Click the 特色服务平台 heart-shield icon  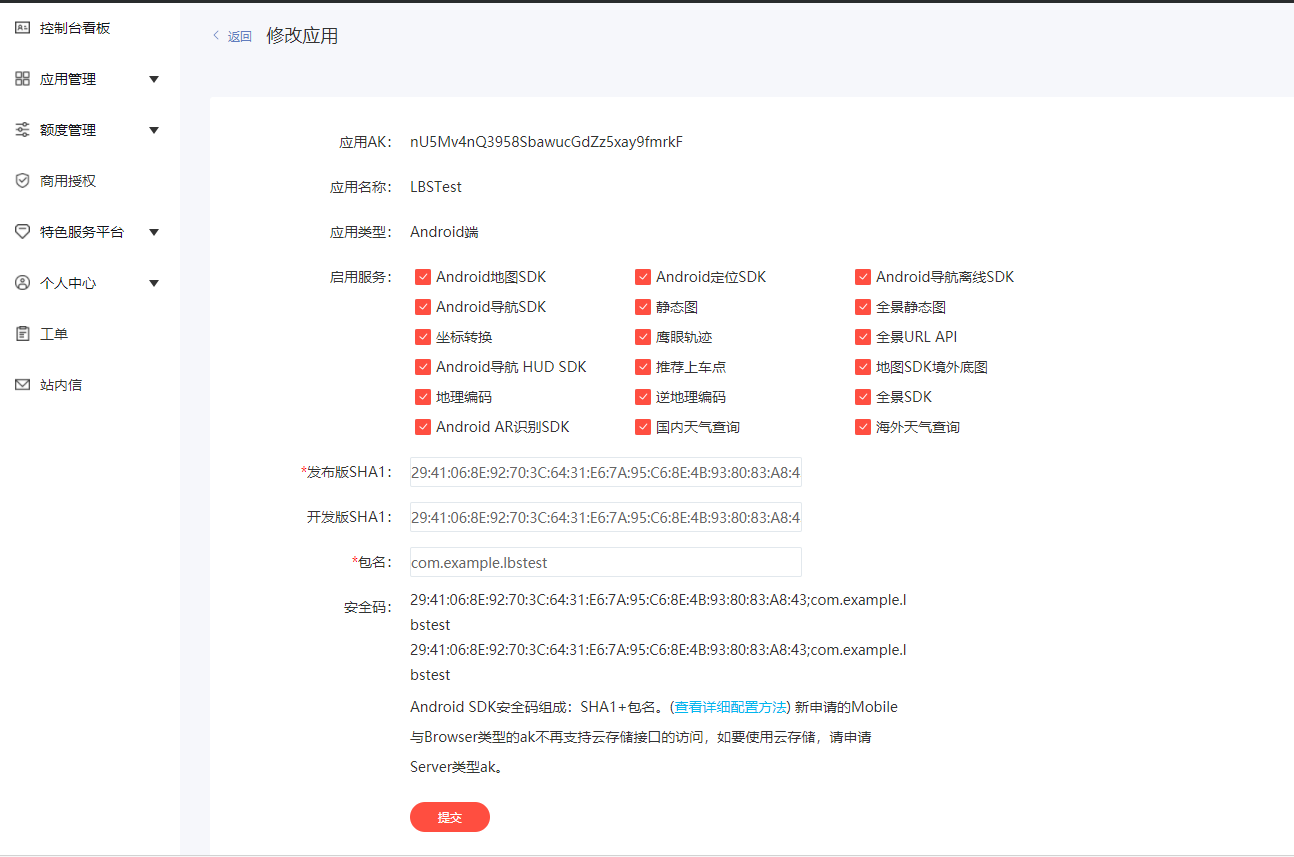pyautogui.click(x=22, y=231)
